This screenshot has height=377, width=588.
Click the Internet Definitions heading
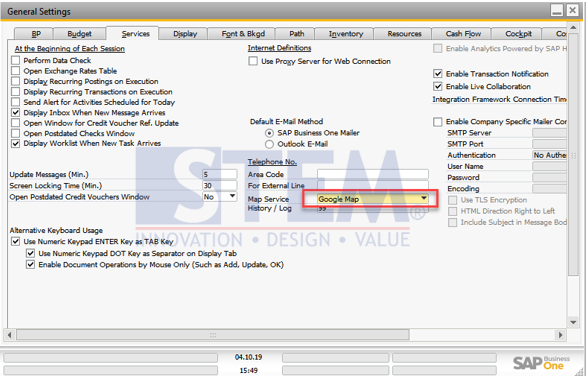pos(279,48)
